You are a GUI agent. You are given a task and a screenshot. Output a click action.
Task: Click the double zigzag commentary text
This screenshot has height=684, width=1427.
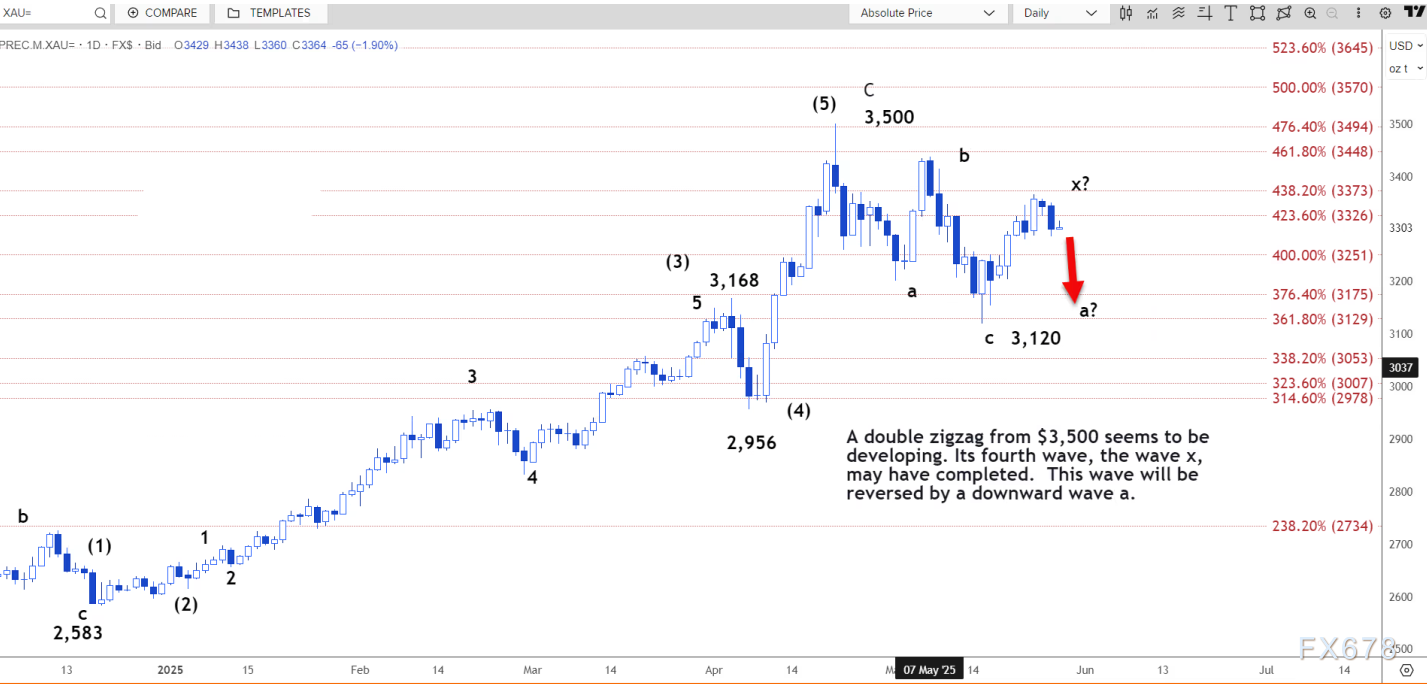[x=1028, y=465]
